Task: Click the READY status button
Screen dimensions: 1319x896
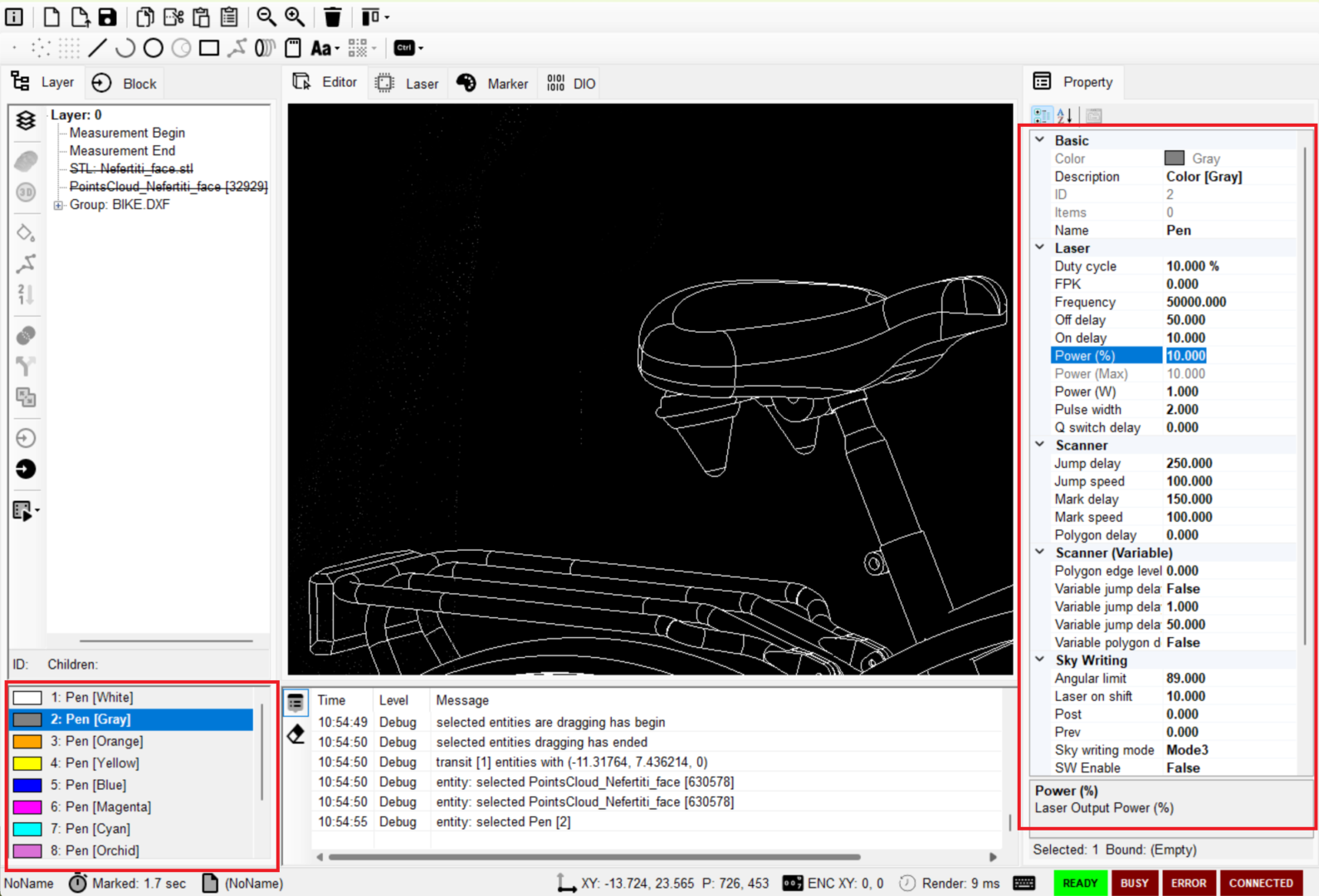Action: click(x=1079, y=883)
